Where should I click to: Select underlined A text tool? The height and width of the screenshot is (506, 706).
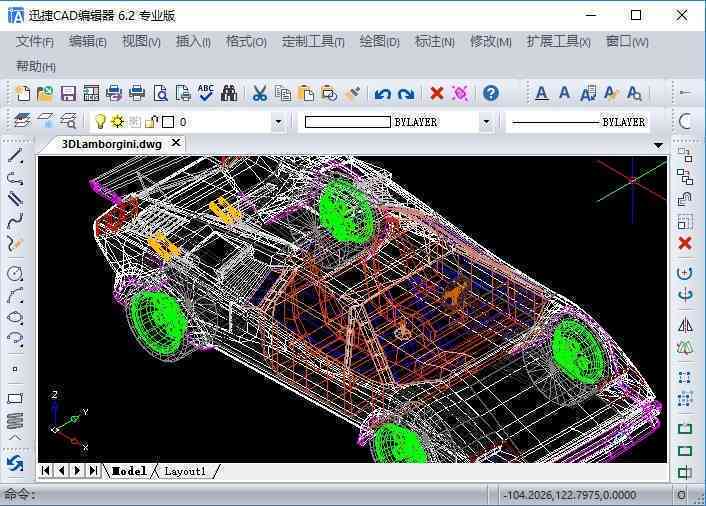(x=542, y=93)
